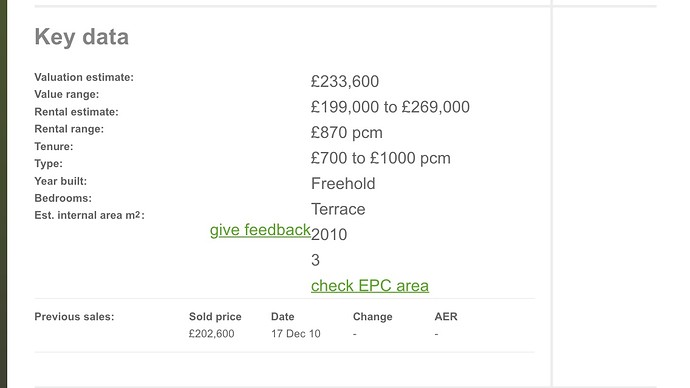Viewport: 690px width, 388px height.
Task: Select the Freehold tenure value
Action: click(x=343, y=183)
